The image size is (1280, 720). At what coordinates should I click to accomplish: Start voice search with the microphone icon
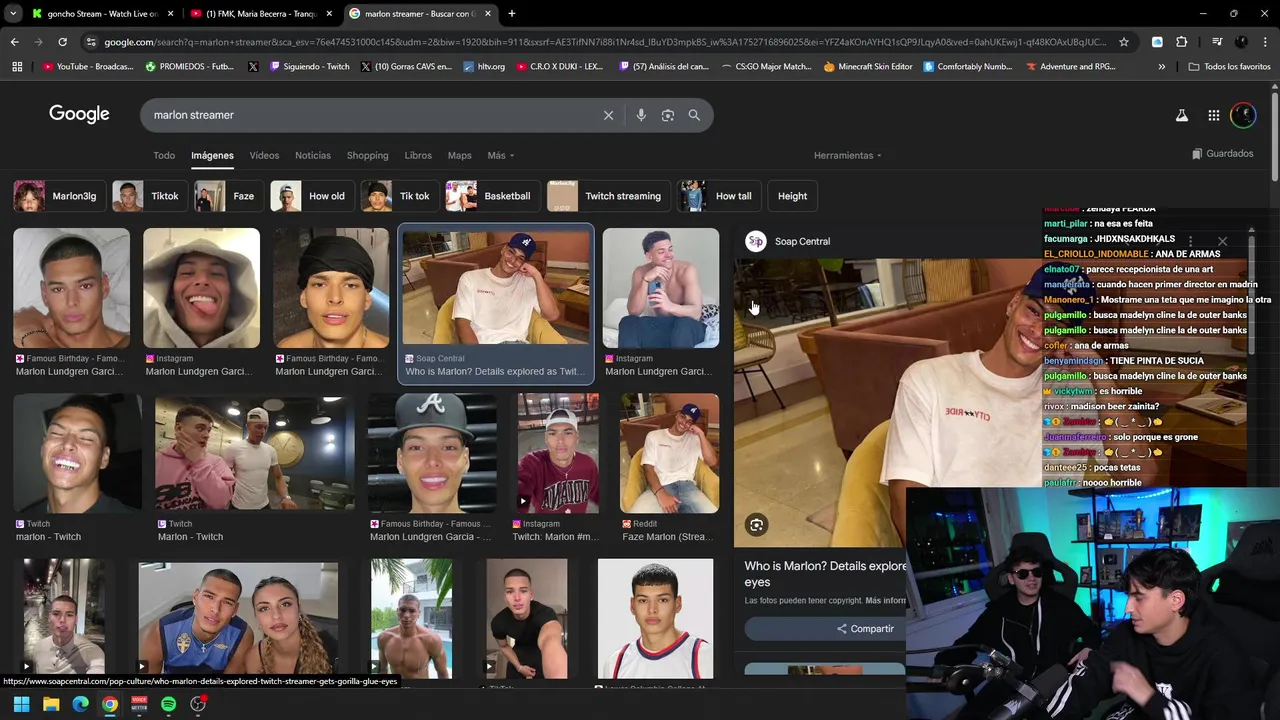click(641, 115)
